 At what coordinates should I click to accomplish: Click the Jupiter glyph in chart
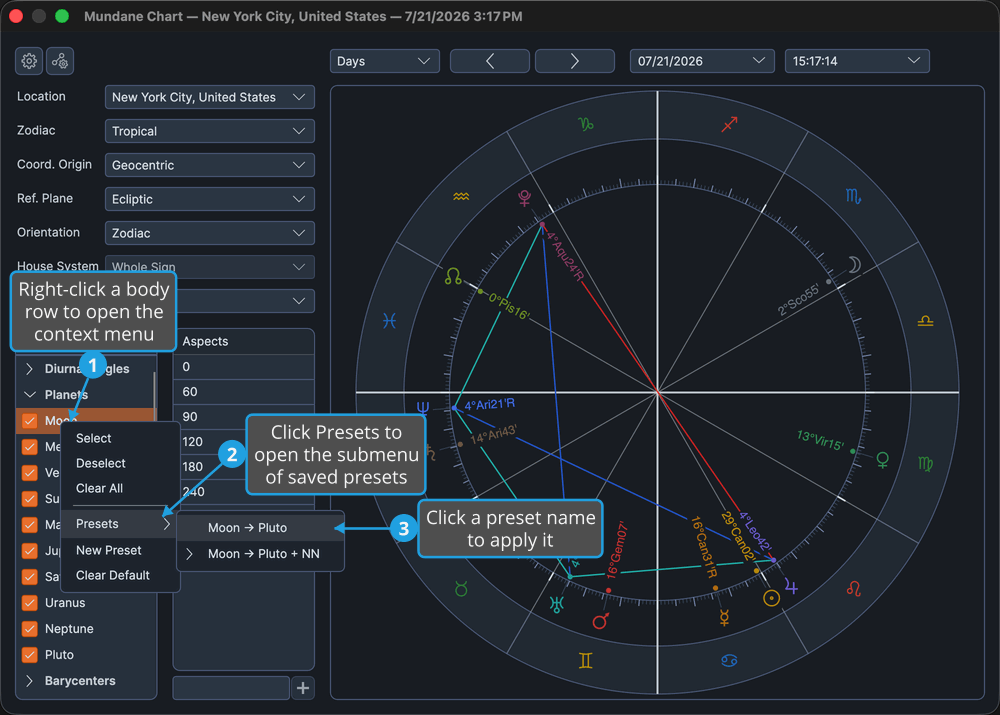click(791, 586)
